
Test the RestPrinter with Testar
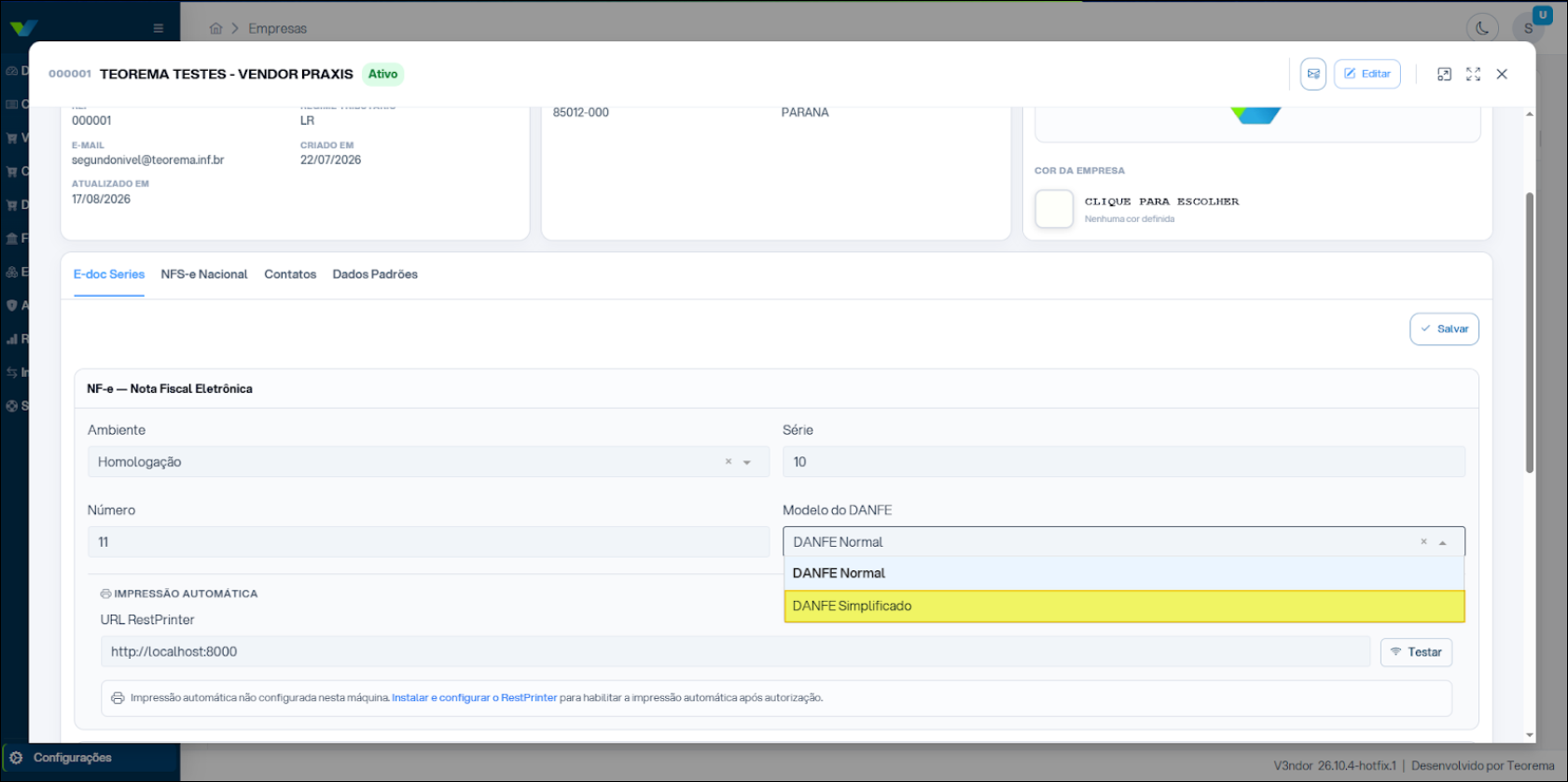1416,652
